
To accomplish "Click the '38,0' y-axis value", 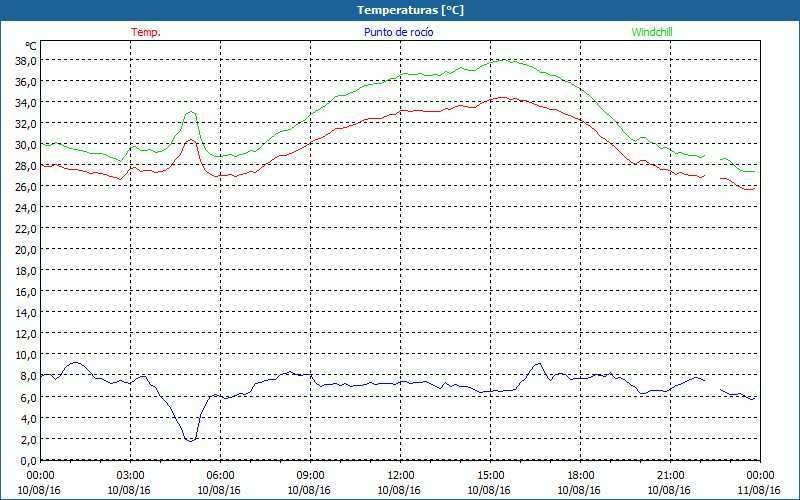I will [x=26, y=61].
